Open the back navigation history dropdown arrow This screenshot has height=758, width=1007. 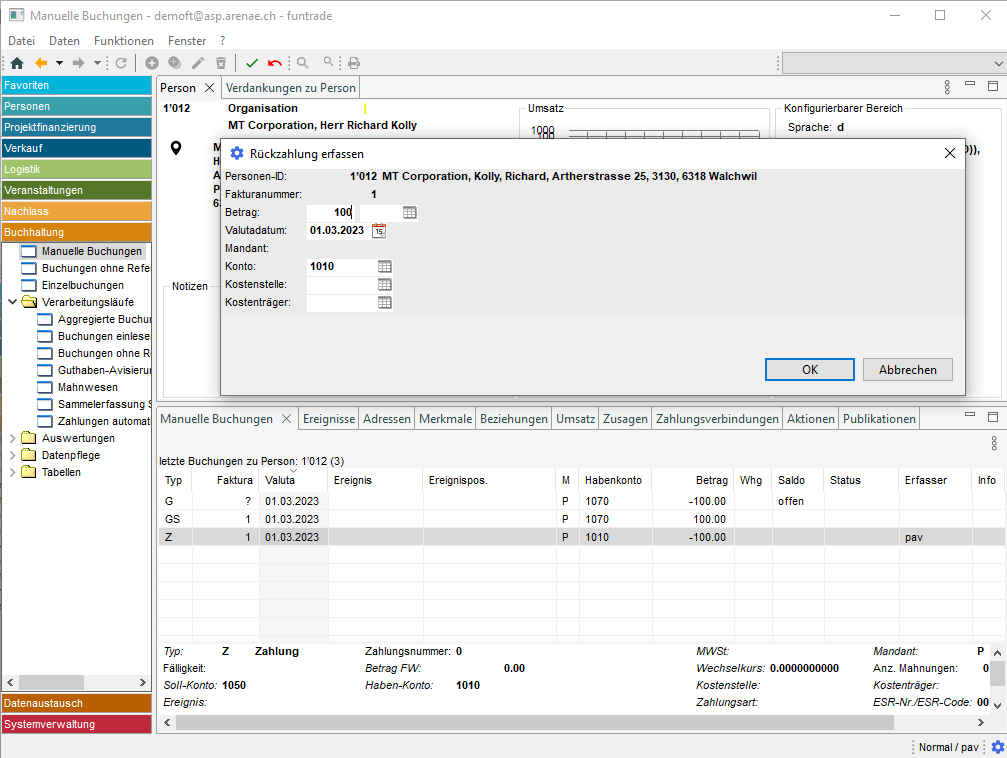coord(59,63)
